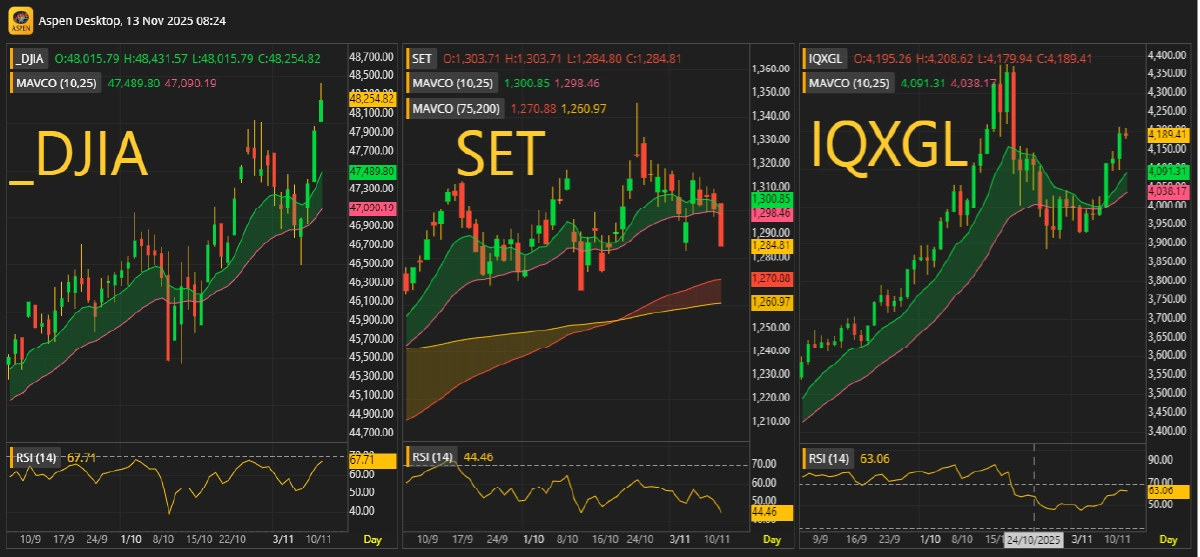Viewport: 1200px width, 557px height.
Task: Change the Day timeframe on _DJIA chart
Action: coord(371,539)
